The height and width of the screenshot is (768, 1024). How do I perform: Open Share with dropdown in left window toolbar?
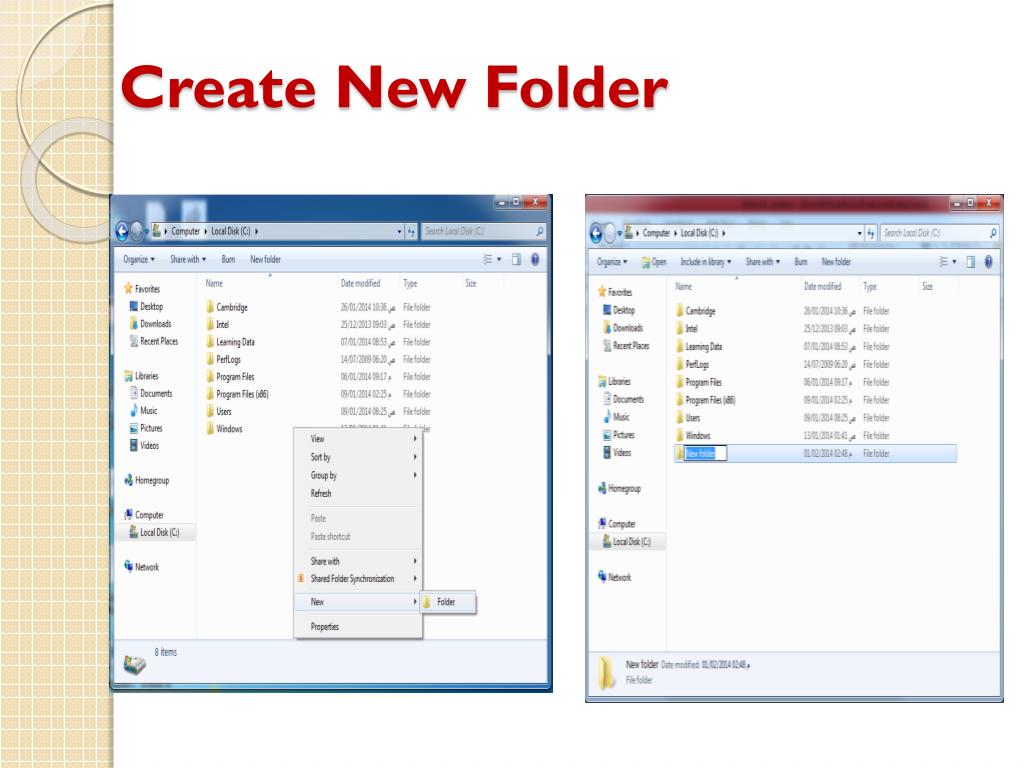click(x=188, y=259)
